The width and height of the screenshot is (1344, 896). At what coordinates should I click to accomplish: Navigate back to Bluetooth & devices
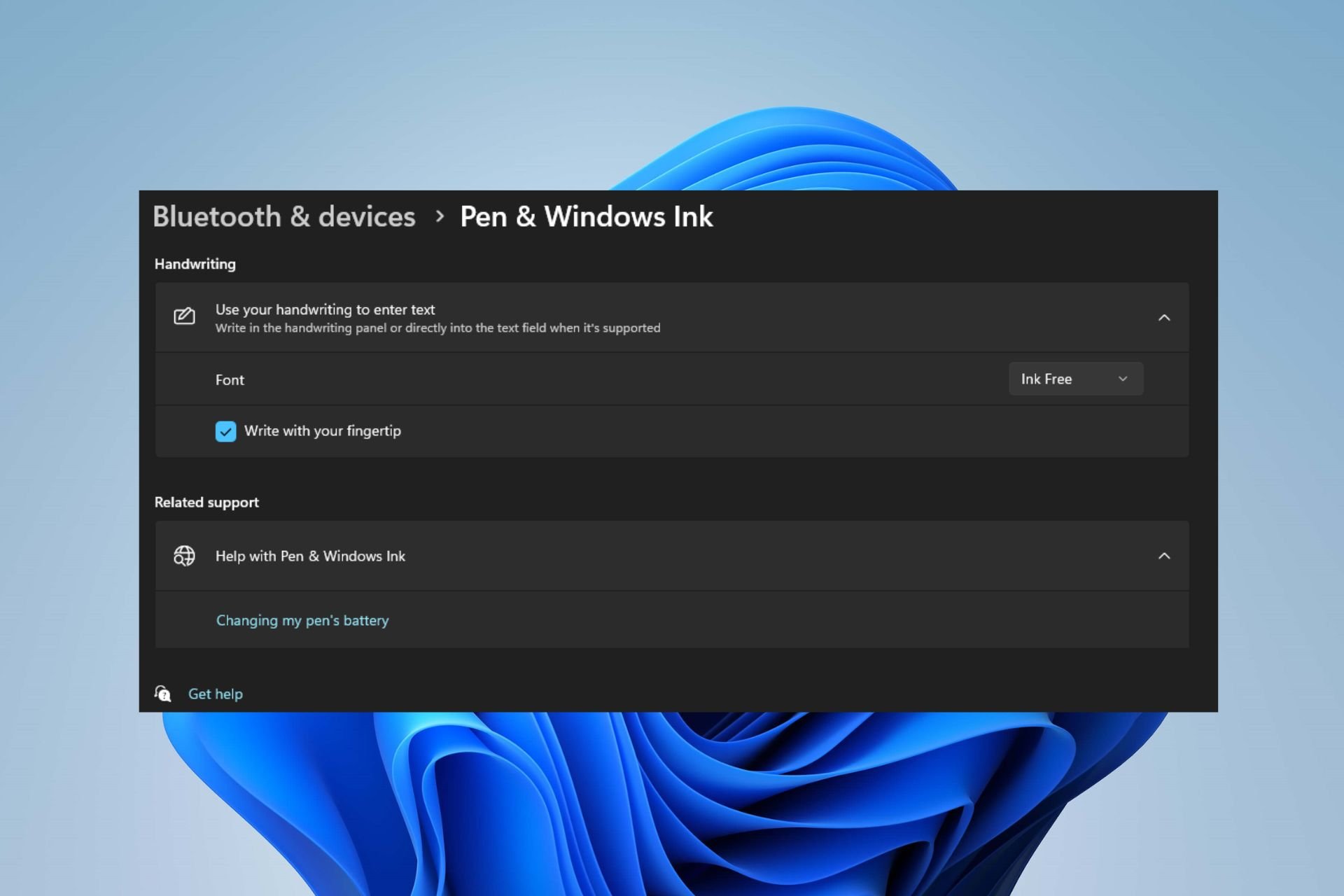coord(283,217)
